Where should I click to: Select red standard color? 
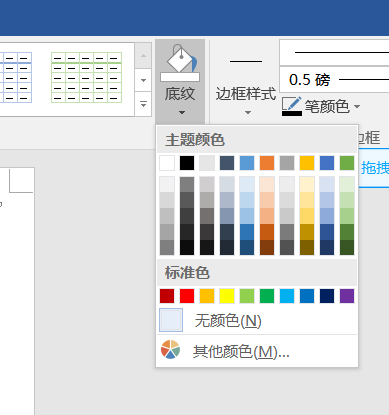(x=187, y=296)
